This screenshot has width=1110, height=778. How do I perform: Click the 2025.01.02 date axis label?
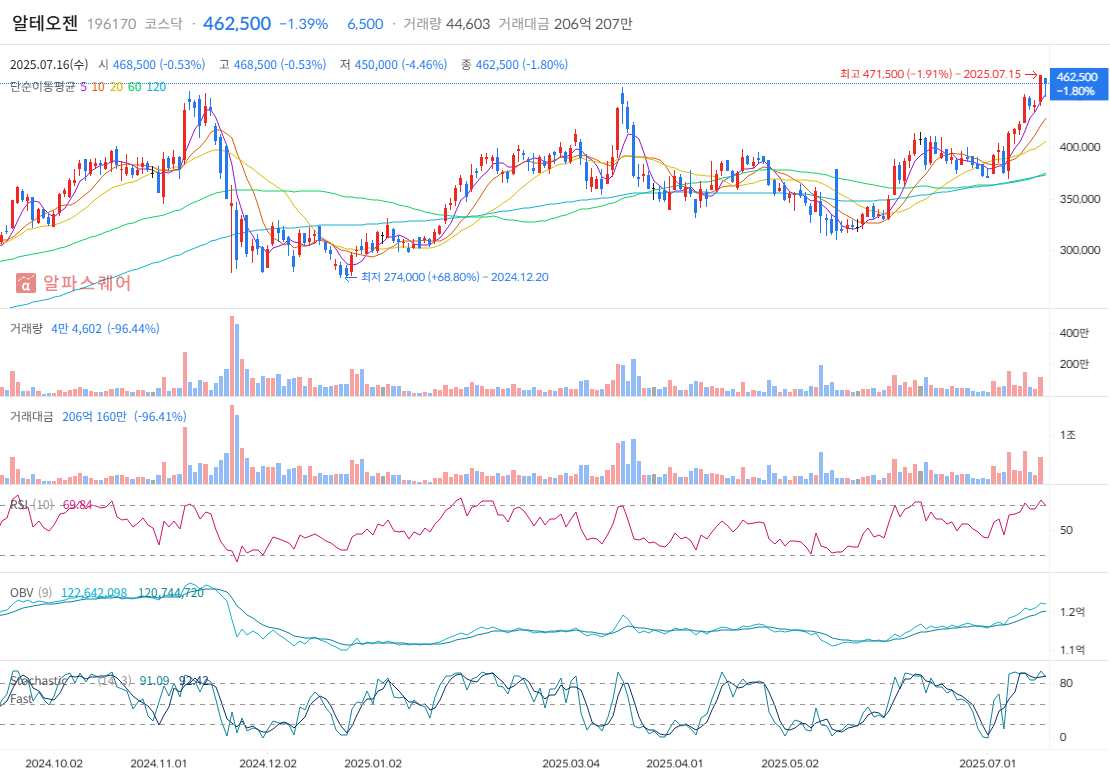pos(373,764)
